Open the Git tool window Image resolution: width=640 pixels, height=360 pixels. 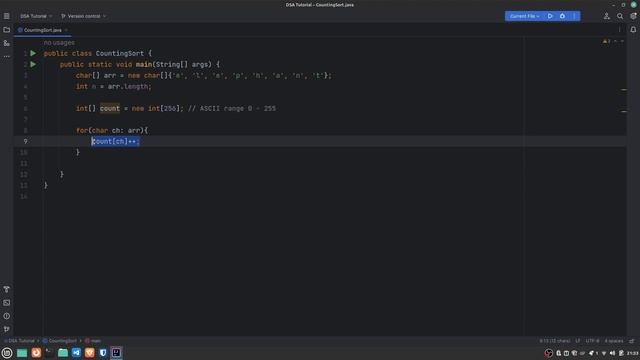7,329
